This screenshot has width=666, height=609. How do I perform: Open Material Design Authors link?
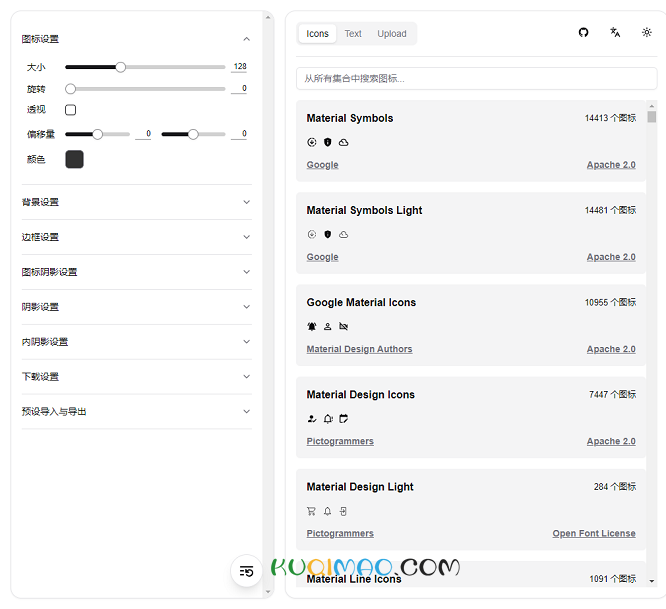[x=359, y=349]
